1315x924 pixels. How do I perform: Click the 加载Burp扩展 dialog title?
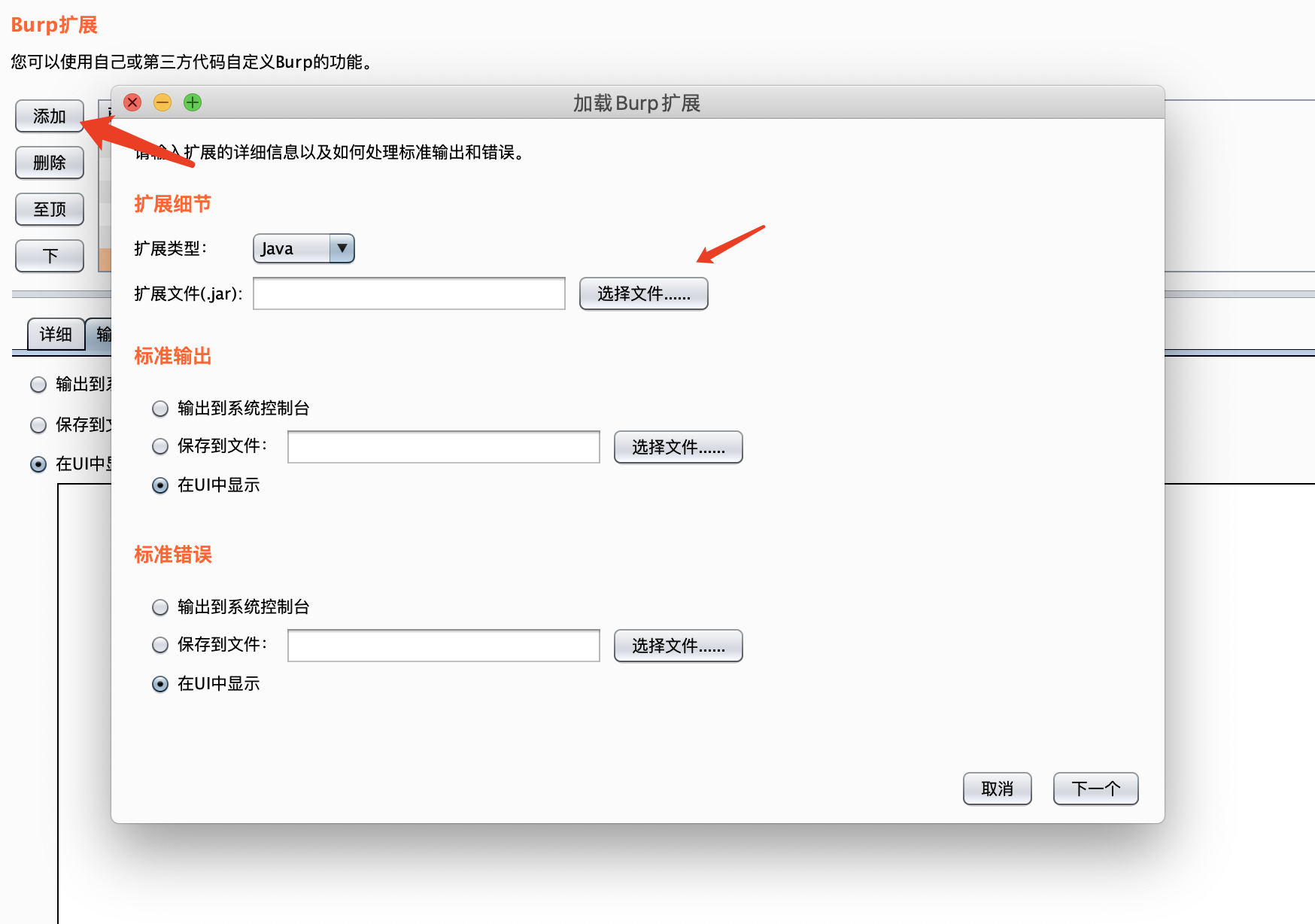pyautogui.click(x=637, y=103)
